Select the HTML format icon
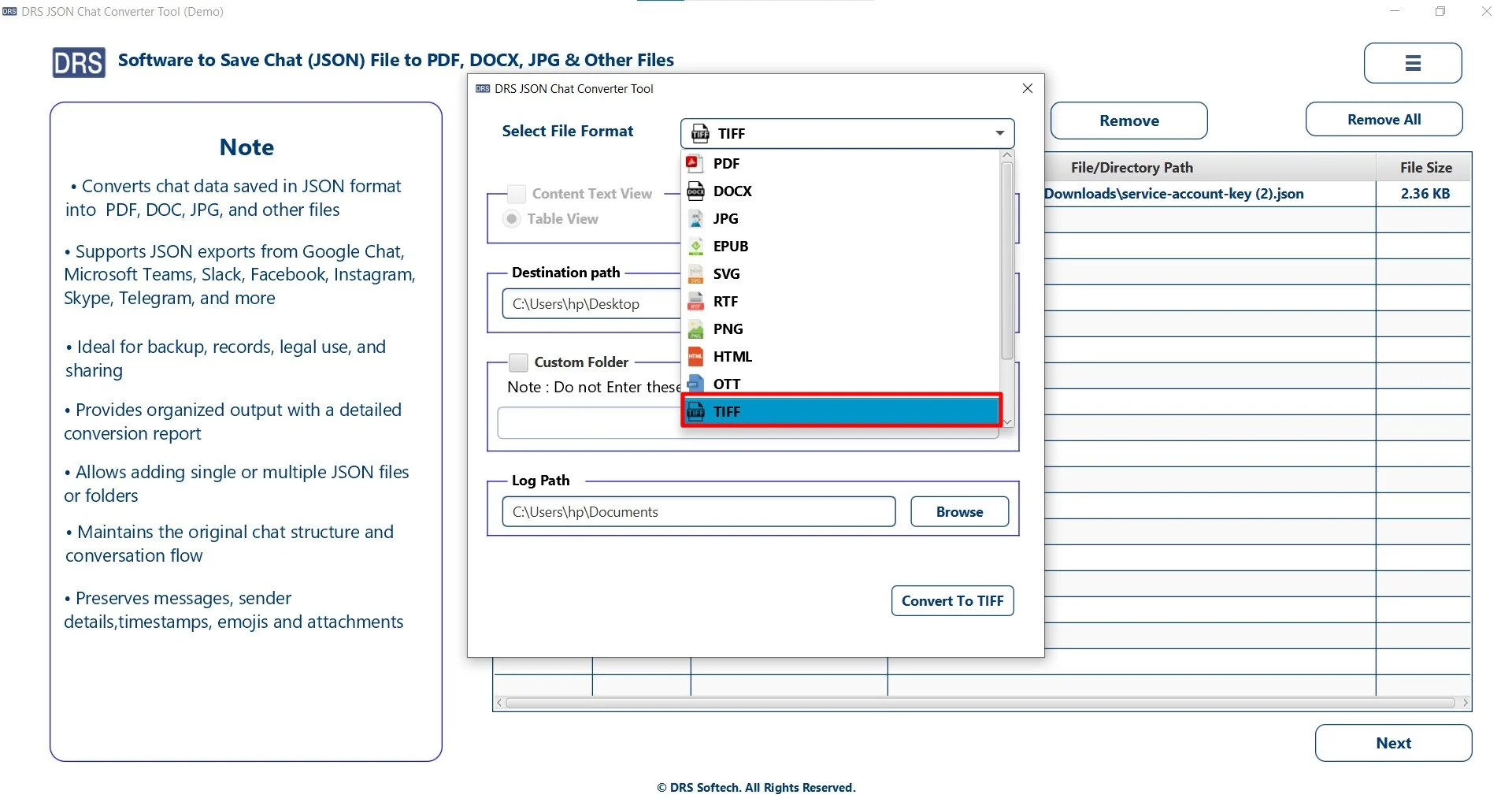1512x802 pixels. click(x=696, y=356)
